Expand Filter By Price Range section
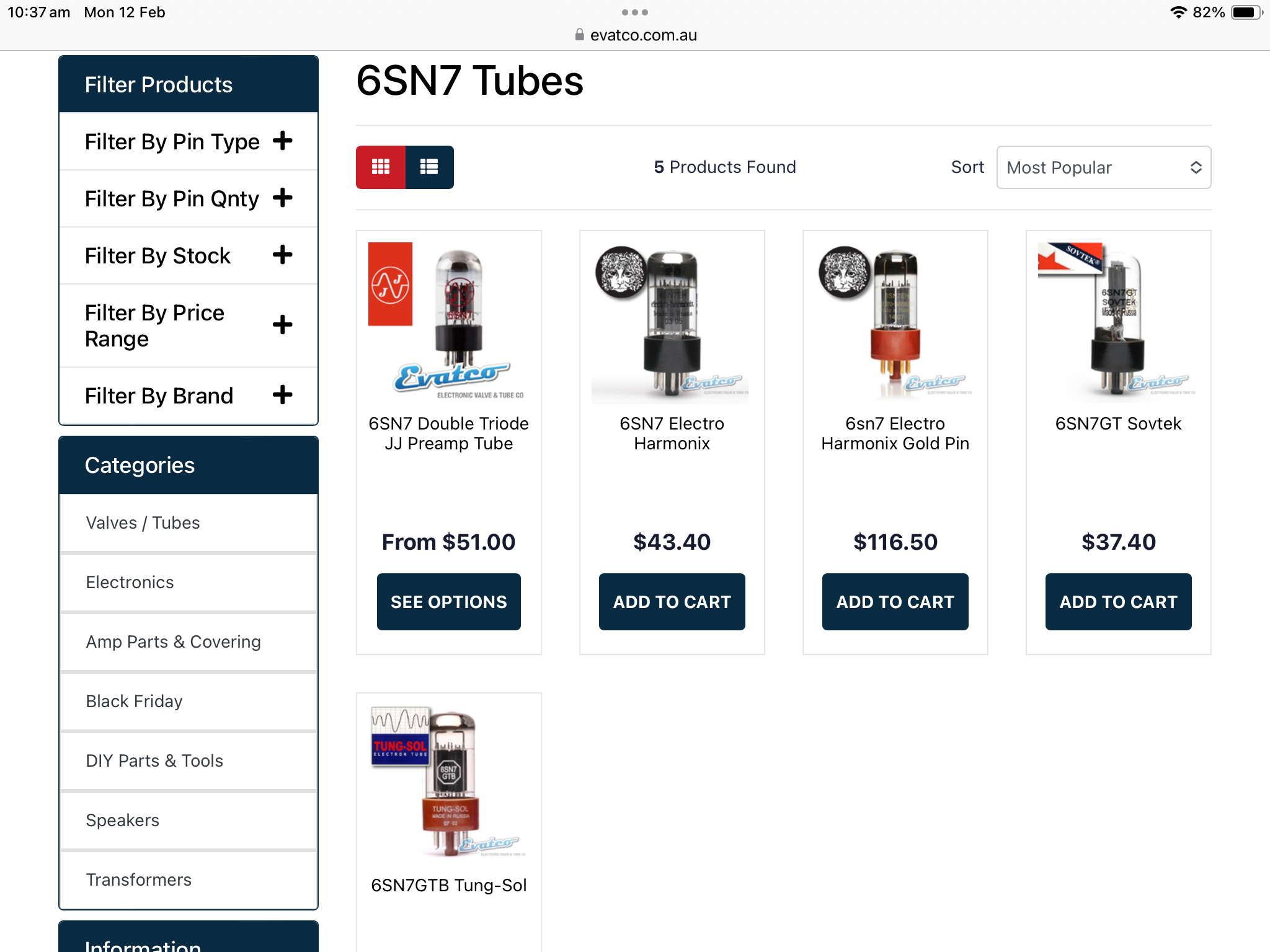1270x952 pixels. point(189,325)
